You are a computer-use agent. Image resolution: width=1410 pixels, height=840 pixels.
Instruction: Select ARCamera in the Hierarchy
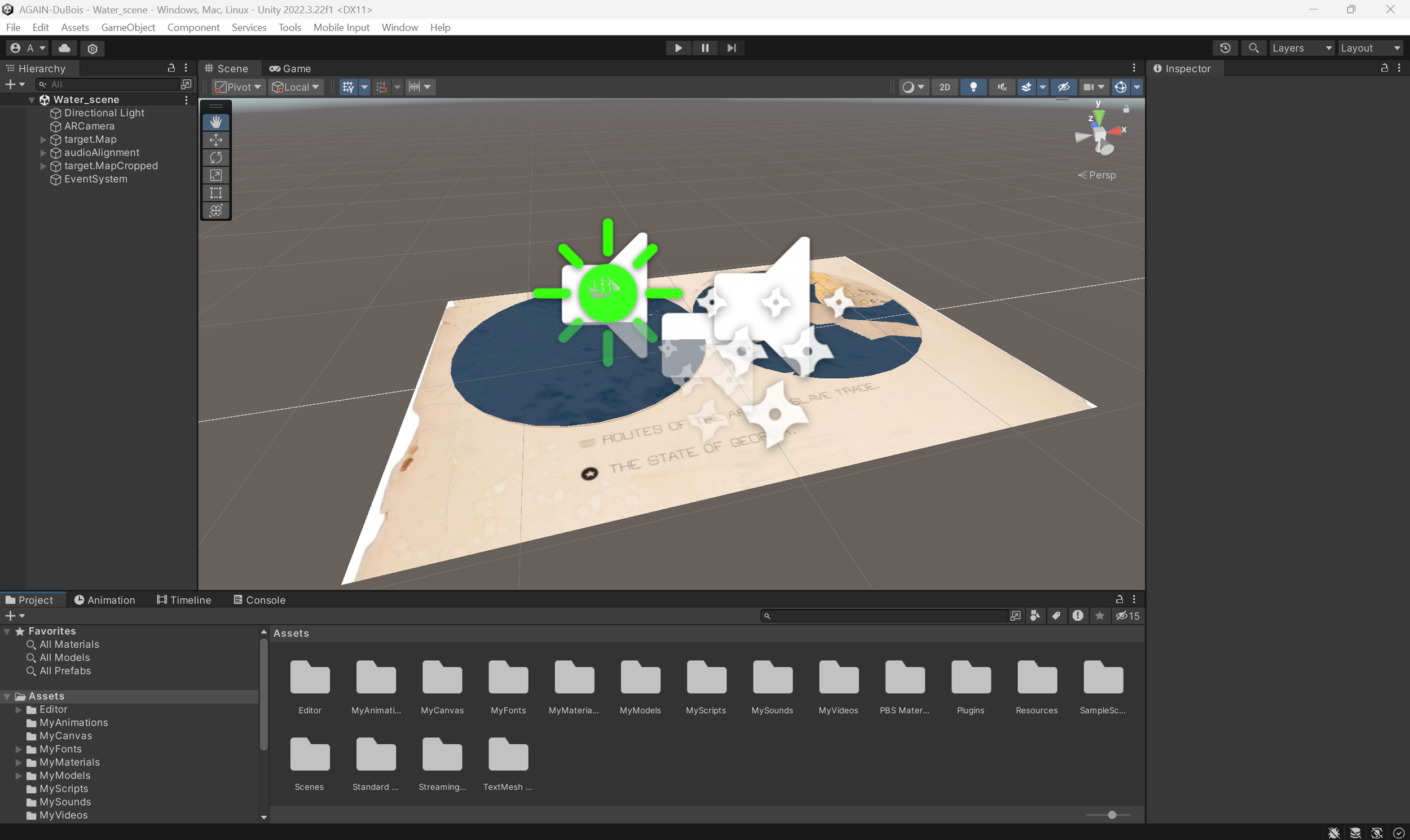[89, 126]
